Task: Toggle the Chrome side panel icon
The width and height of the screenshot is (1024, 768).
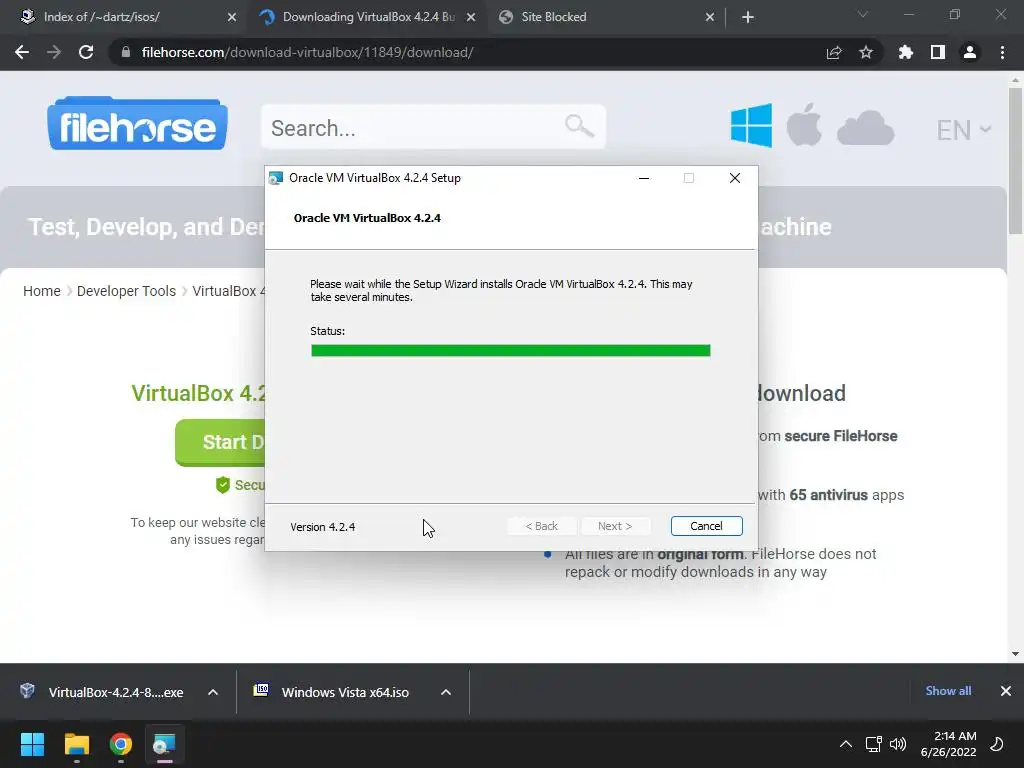Action: coord(938,52)
